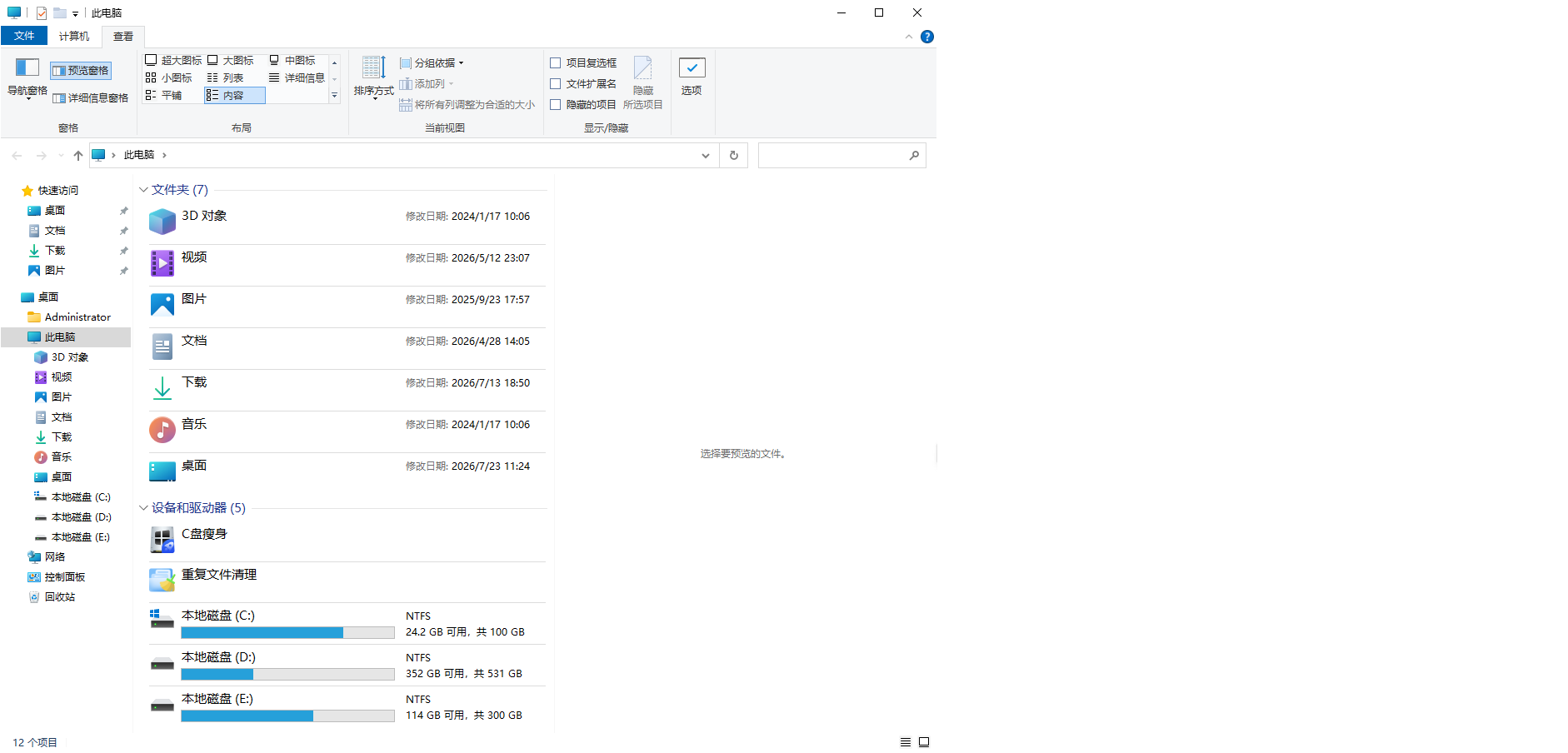Switch to large thumbnails view icon in status bar
Screen dimensions: 1568x753
point(924,742)
